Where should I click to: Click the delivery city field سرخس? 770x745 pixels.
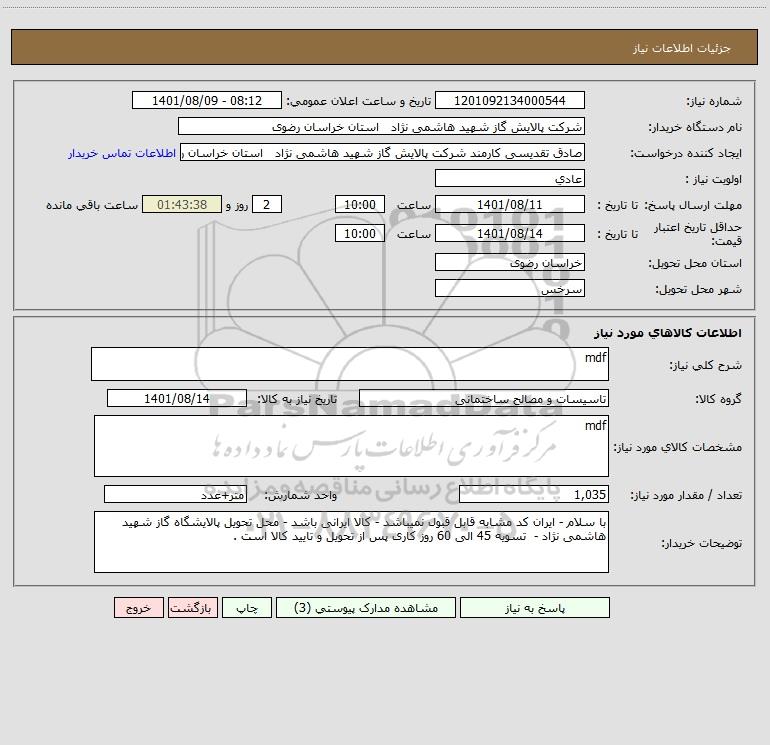pos(510,288)
